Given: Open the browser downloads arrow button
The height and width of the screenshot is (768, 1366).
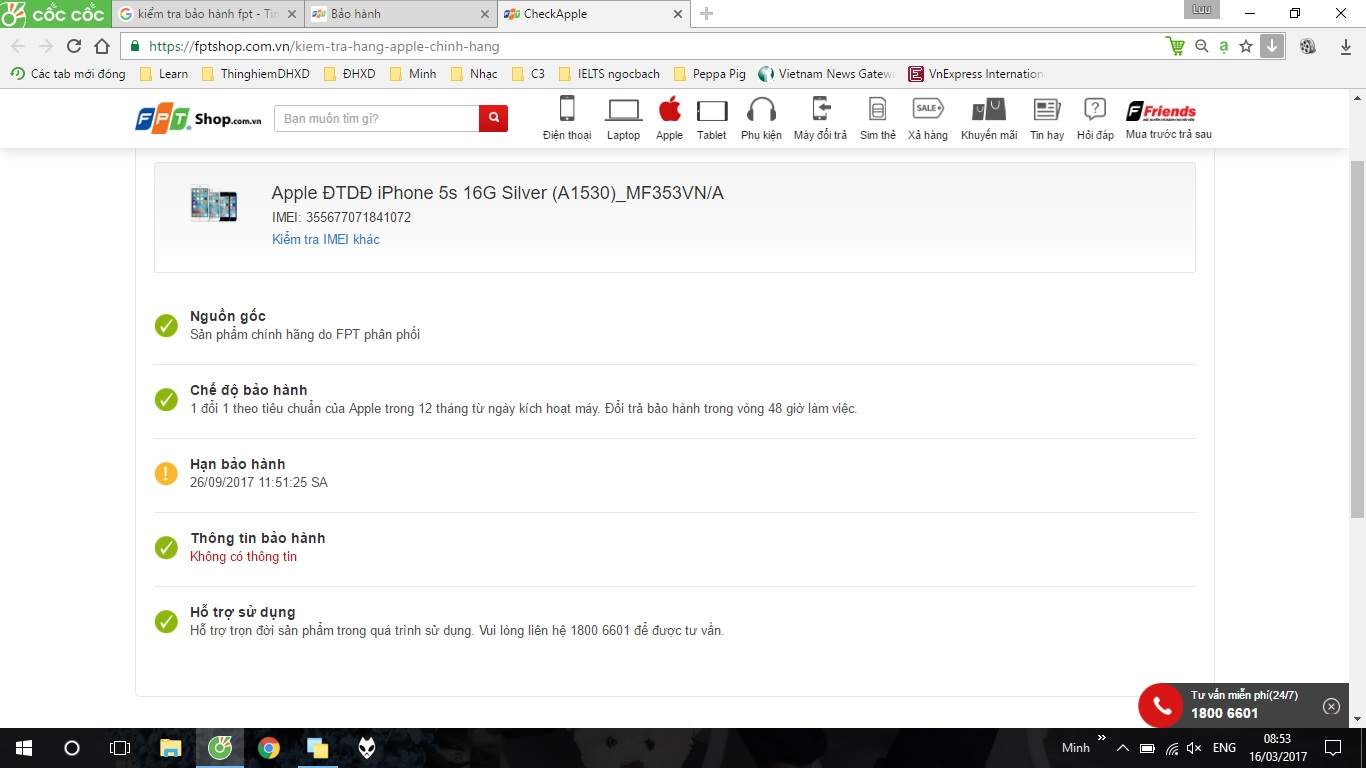Looking at the screenshot, I should 1271,46.
